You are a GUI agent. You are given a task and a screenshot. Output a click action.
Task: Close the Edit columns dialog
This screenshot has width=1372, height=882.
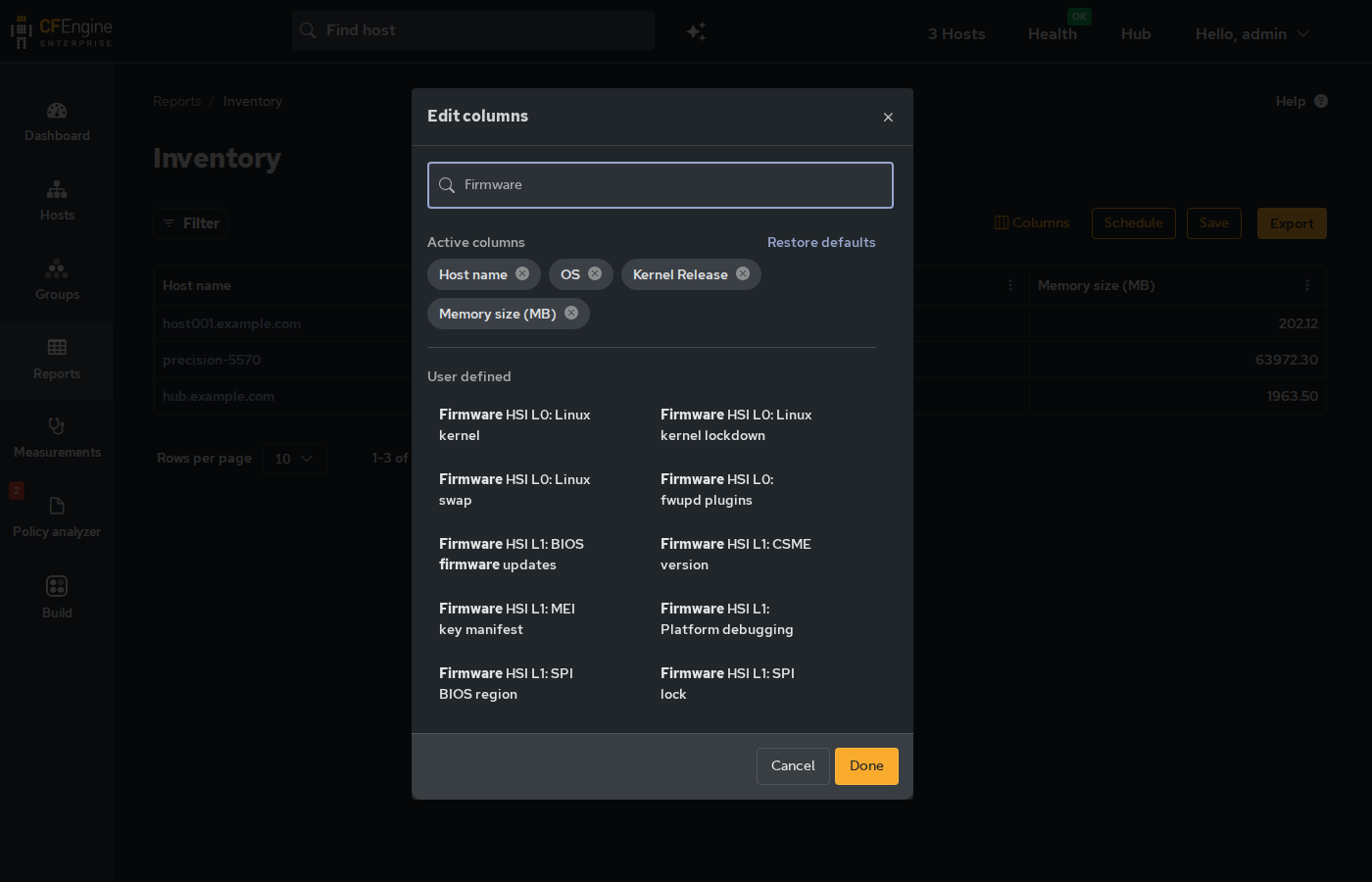[888, 118]
